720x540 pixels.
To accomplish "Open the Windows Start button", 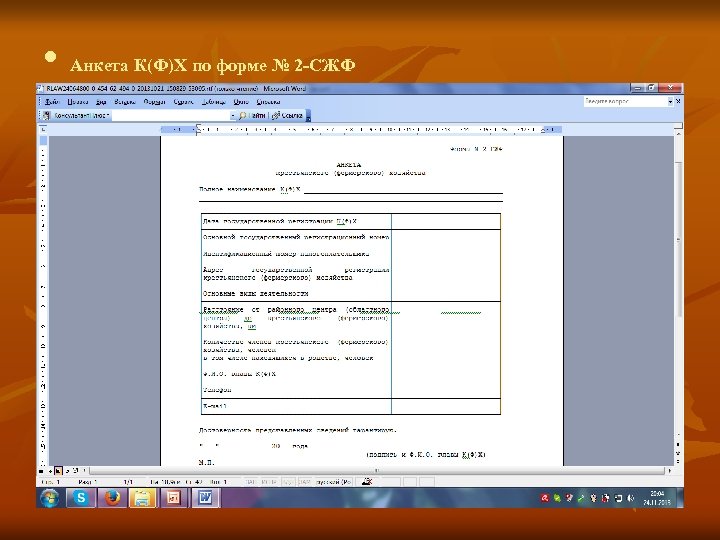I will (49, 498).
